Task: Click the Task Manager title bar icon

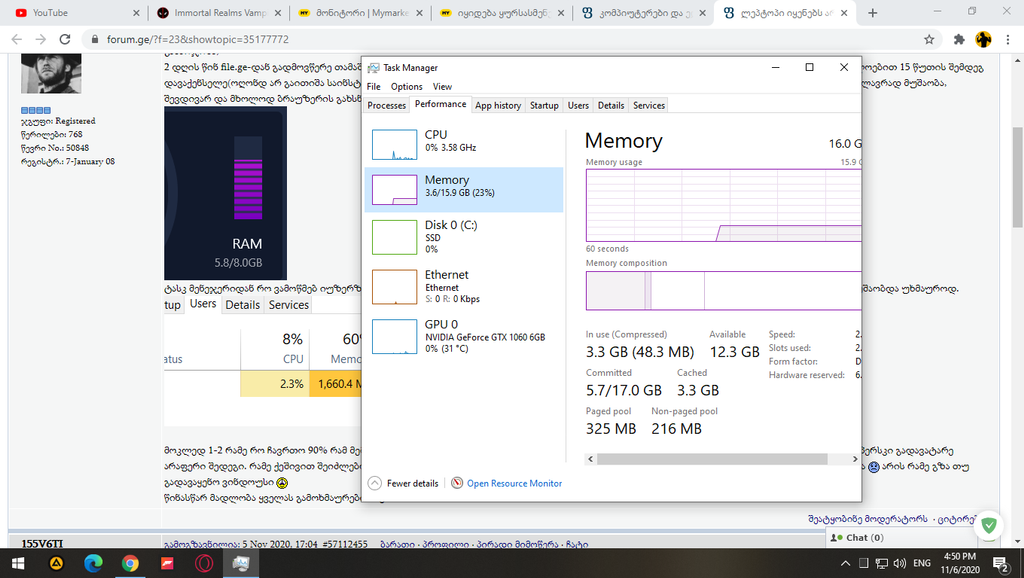Action: click(x=374, y=67)
